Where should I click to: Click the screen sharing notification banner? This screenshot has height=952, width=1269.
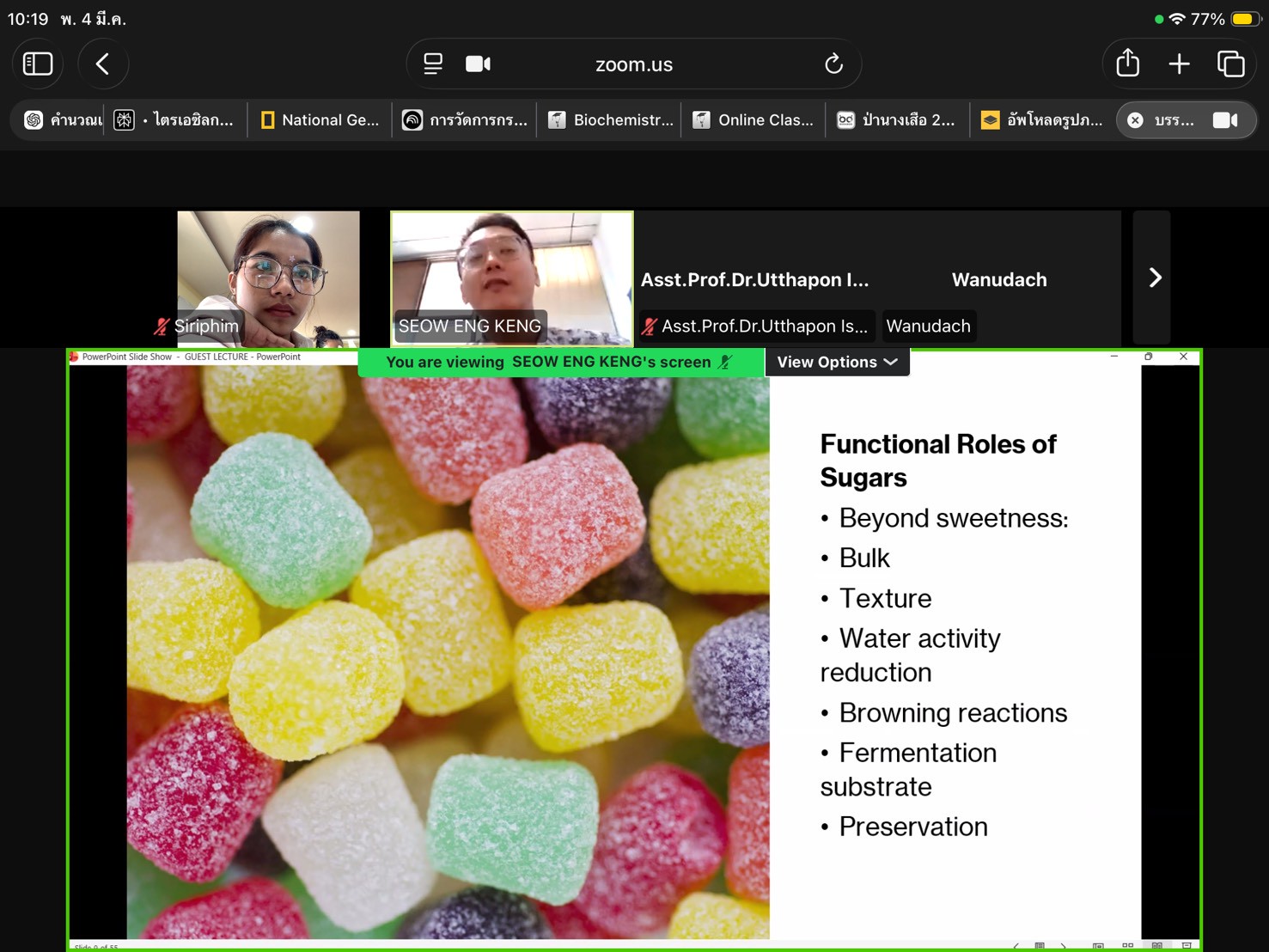(x=560, y=363)
